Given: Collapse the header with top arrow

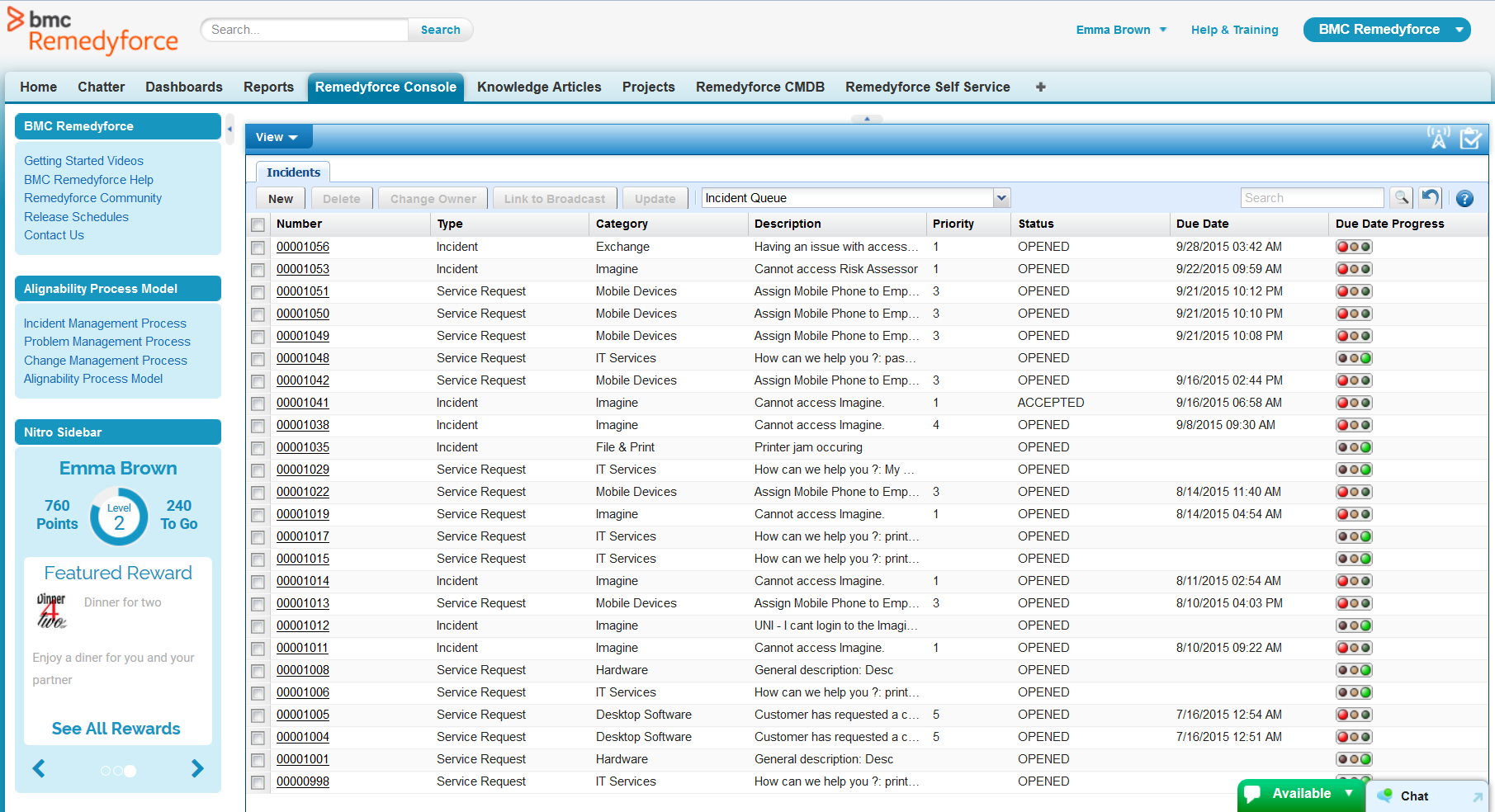Looking at the screenshot, I should 867,119.
